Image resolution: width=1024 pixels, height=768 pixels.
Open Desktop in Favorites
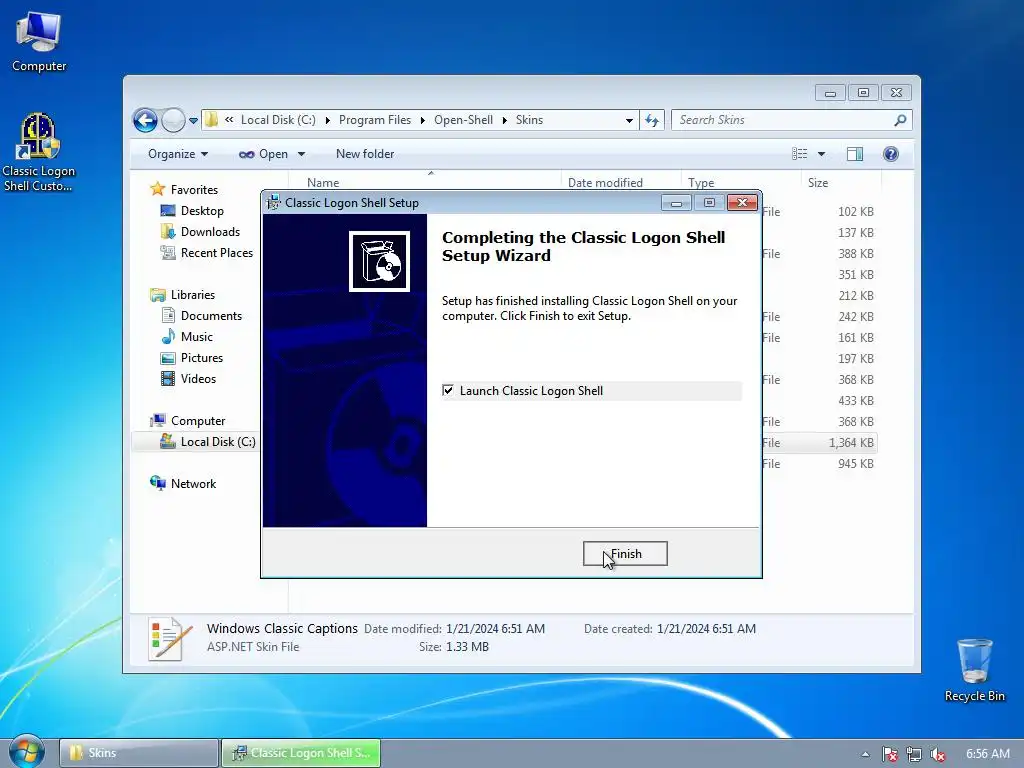(x=202, y=211)
